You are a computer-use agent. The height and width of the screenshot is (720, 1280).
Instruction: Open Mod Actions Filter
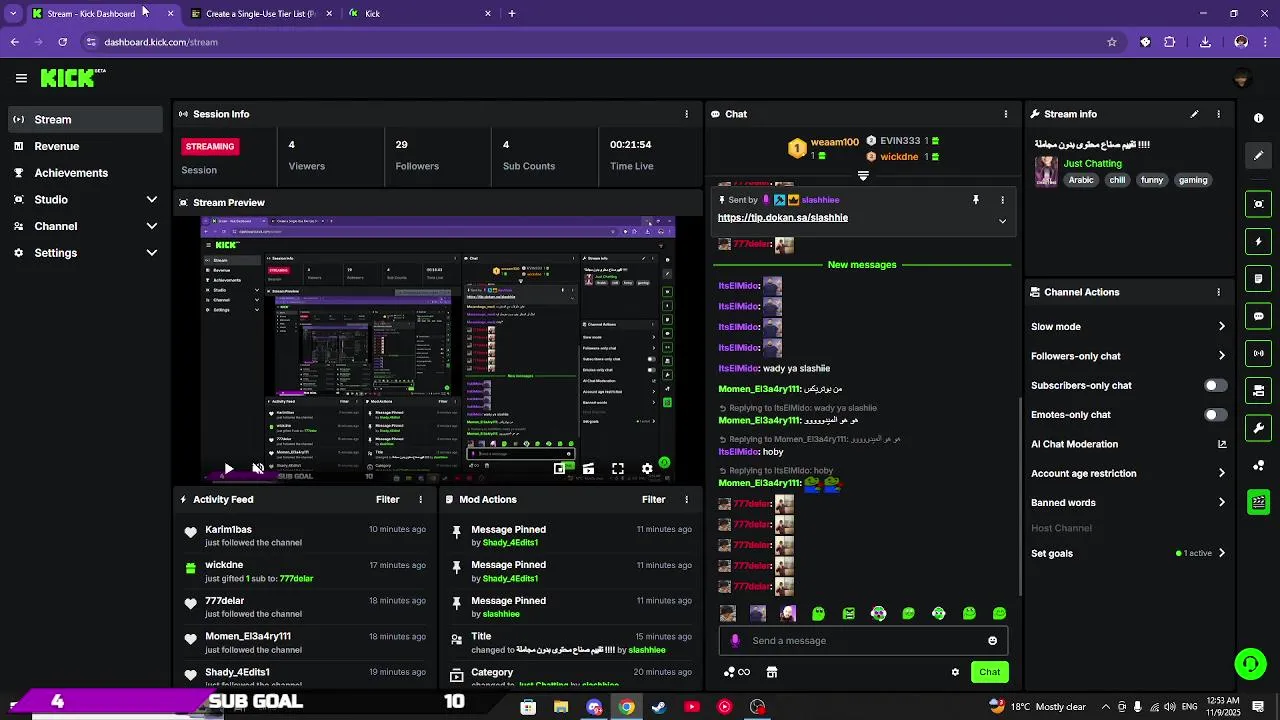[x=653, y=499]
